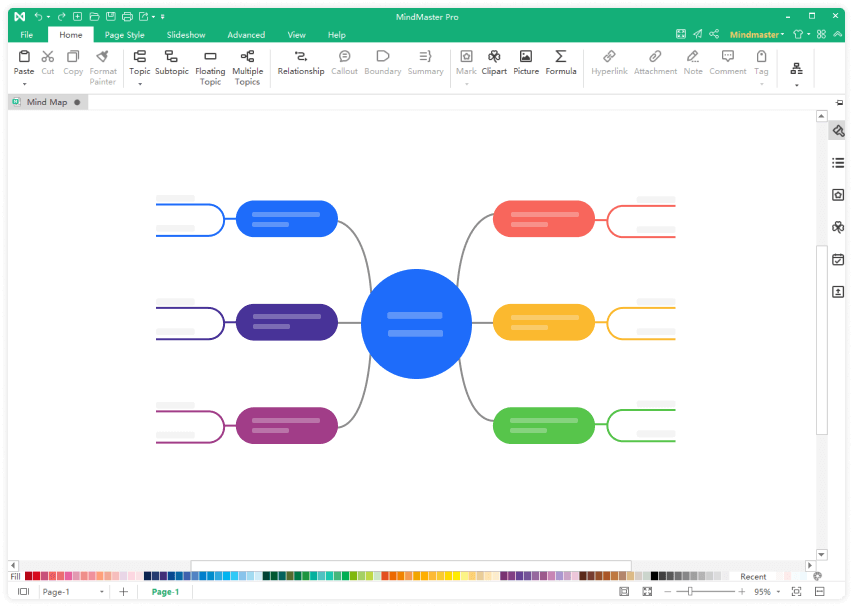Screen dimensions: 853x607
Task: Expand the Topic dropdown arrow
Action: (140, 84)
